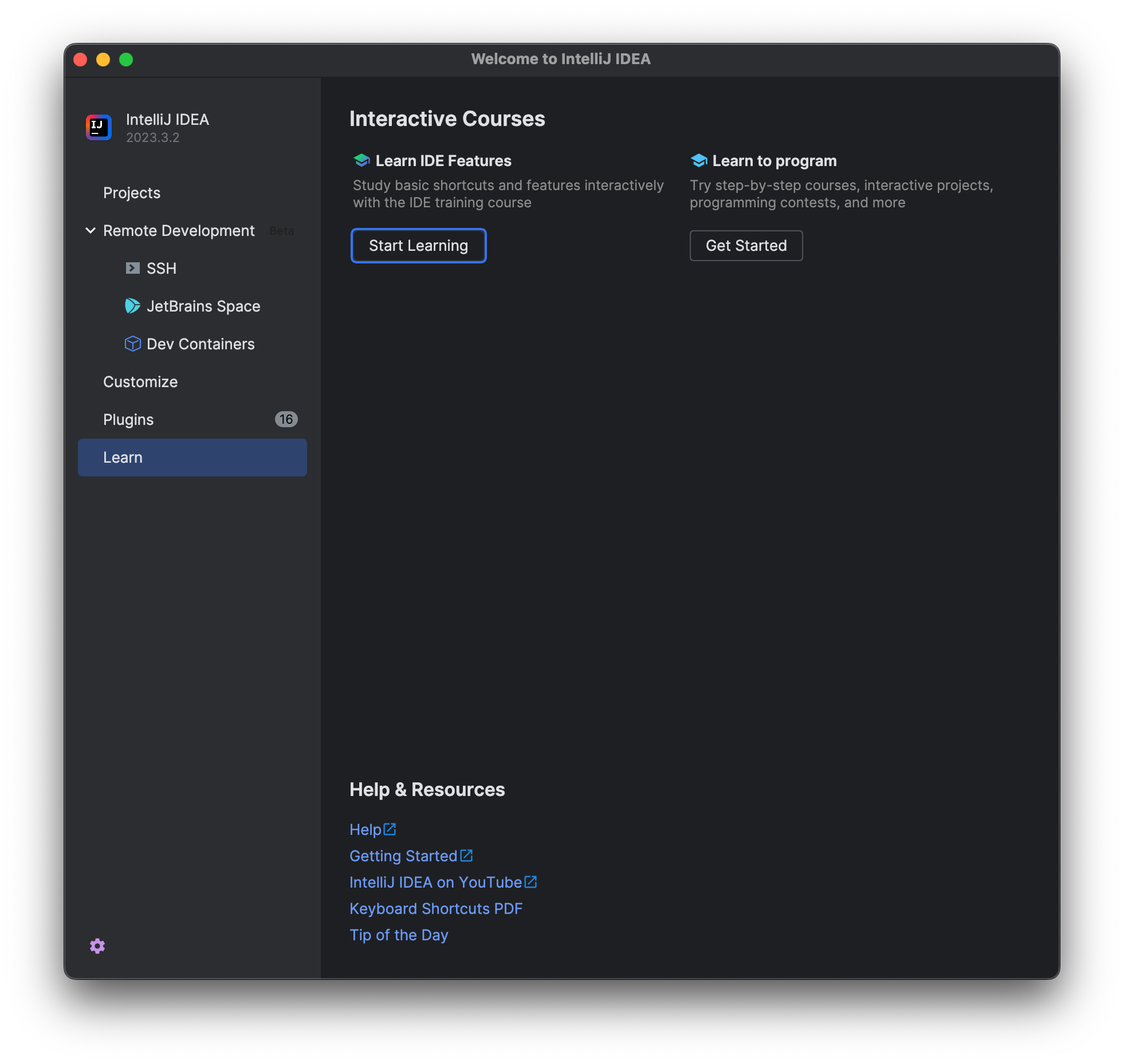Screen dimensions: 1124x1064
Task: Collapse the Remote Development section chevron
Action: pos(91,230)
